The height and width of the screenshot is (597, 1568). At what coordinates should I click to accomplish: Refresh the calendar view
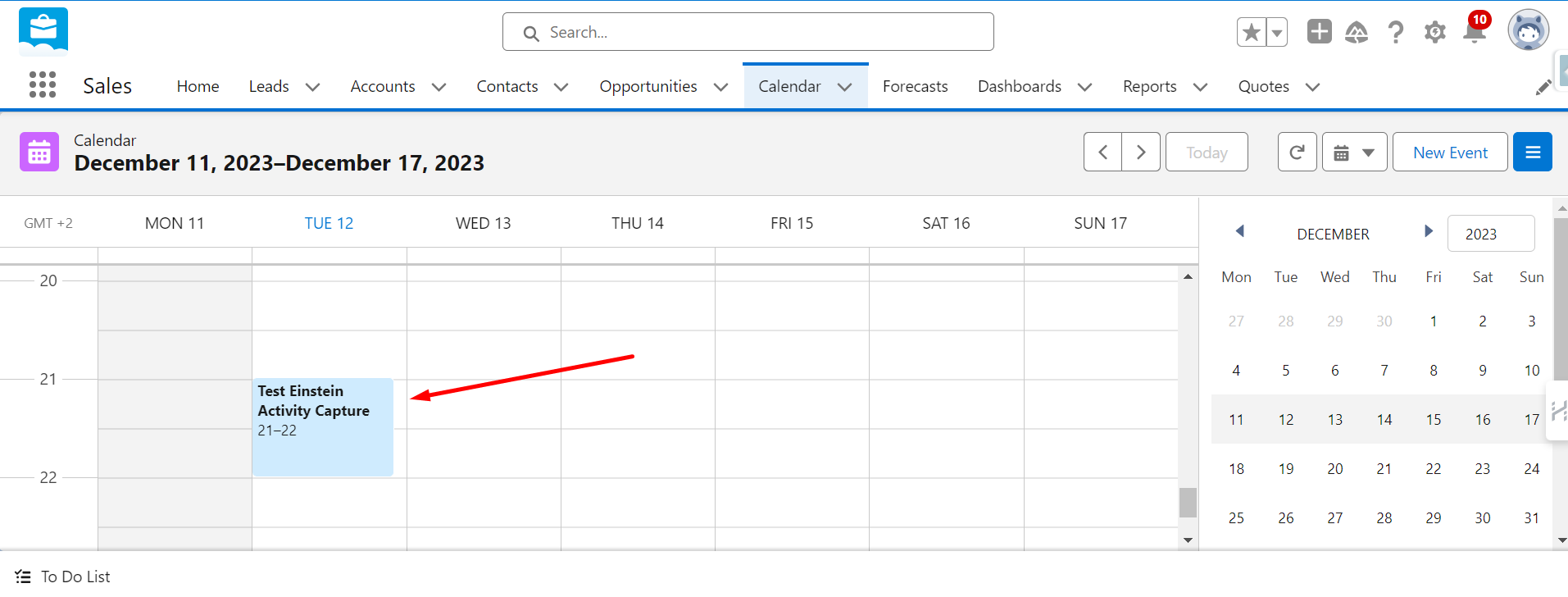click(x=1297, y=153)
